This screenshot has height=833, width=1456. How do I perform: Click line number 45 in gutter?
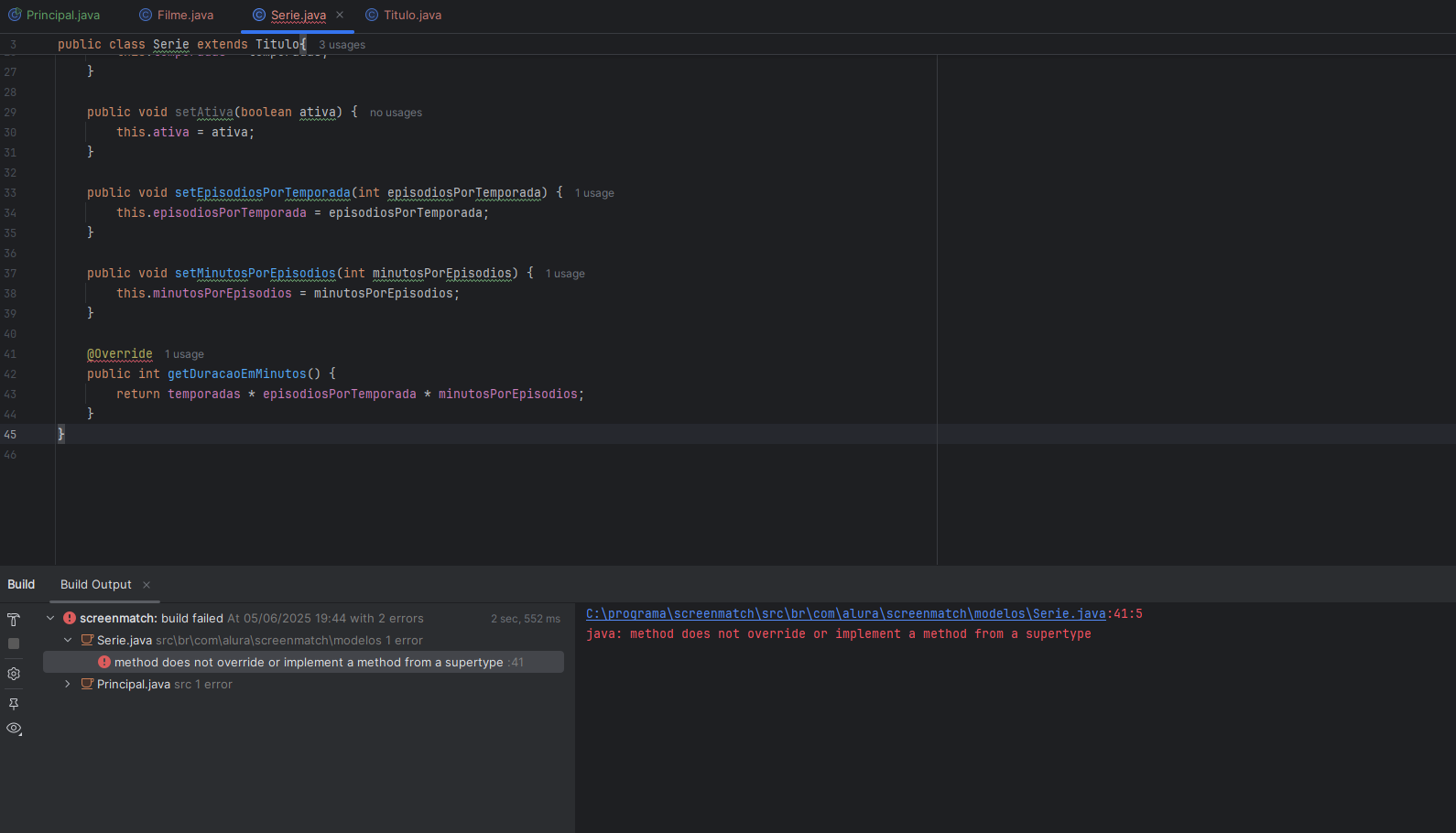point(10,434)
